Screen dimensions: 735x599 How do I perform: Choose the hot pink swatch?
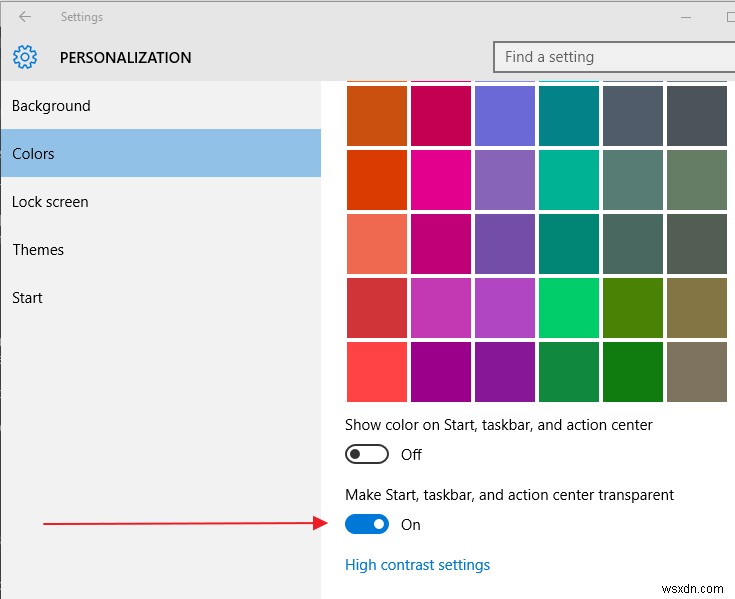tap(441, 180)
